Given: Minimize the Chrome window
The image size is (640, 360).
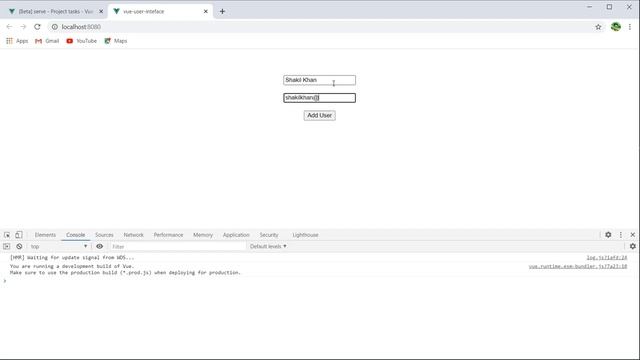Looking at the screenshot, I should click(x=589, y=7).
